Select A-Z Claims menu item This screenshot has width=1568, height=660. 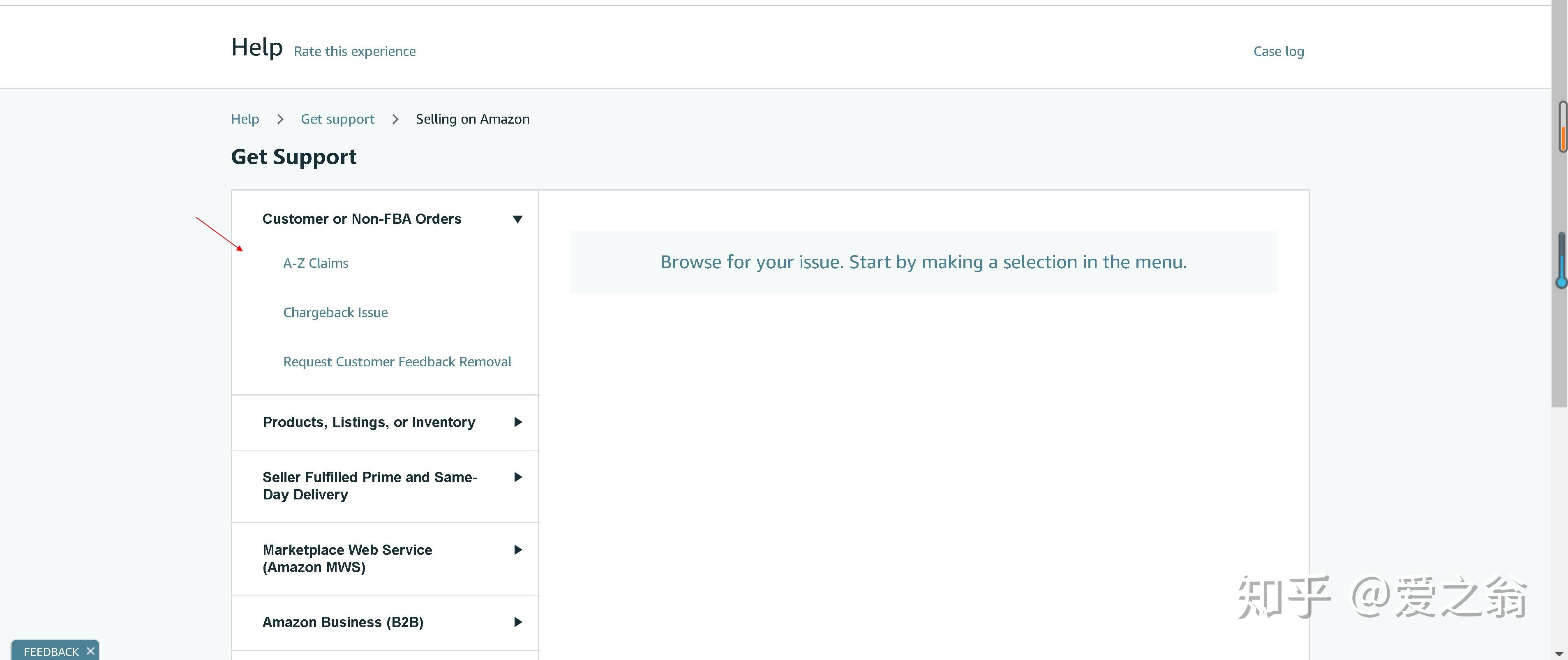tap(314, 262)
